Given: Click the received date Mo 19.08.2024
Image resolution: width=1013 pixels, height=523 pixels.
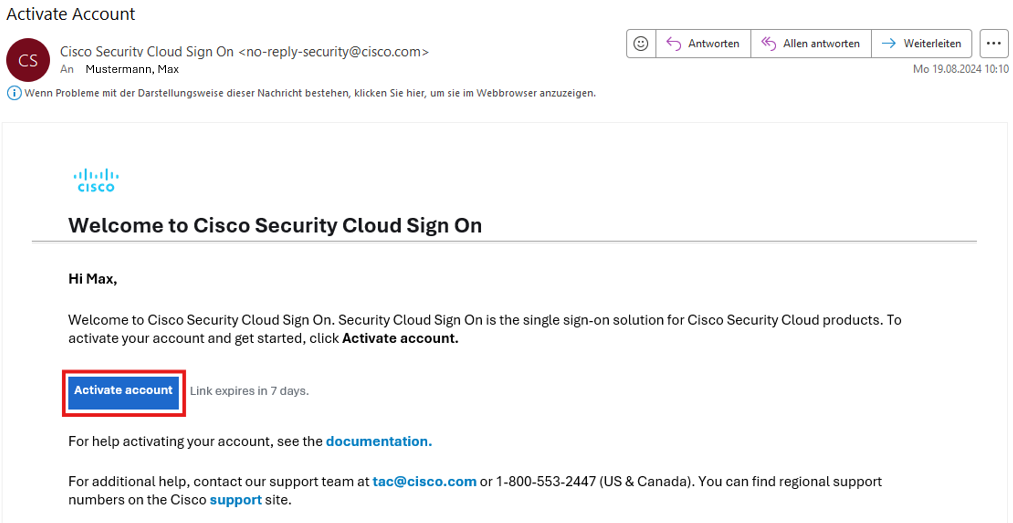Looking at the screenshot, I should [960, 69].
